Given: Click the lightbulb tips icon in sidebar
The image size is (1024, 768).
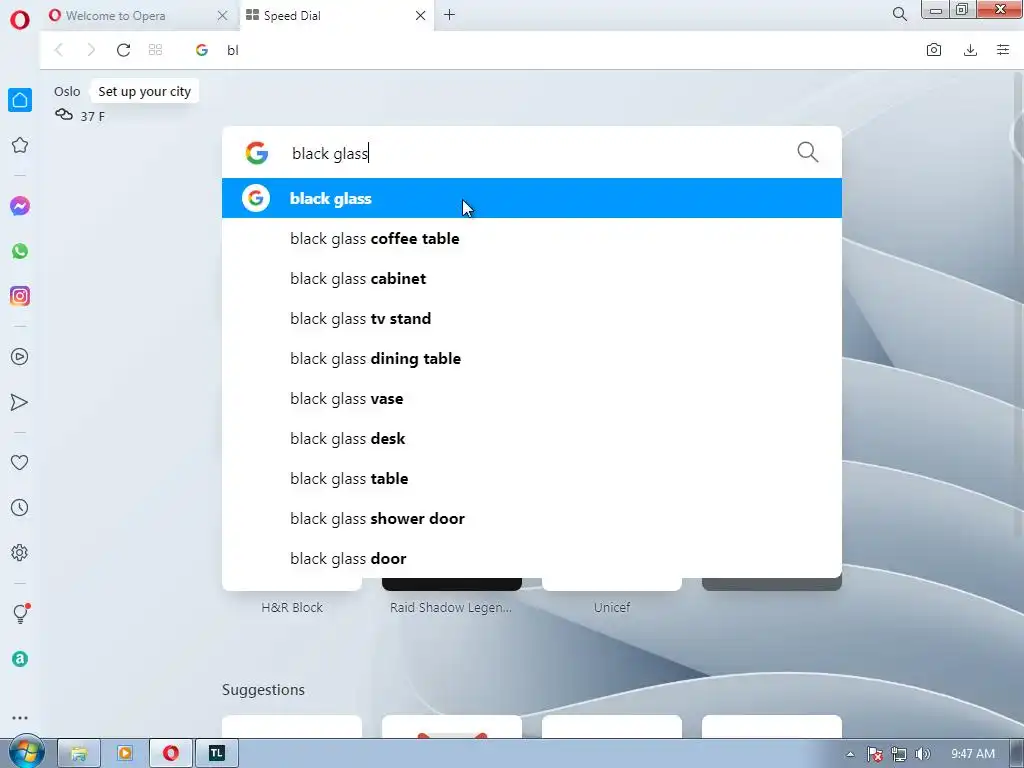Looking at the screenshot, I should coord(20,613).
